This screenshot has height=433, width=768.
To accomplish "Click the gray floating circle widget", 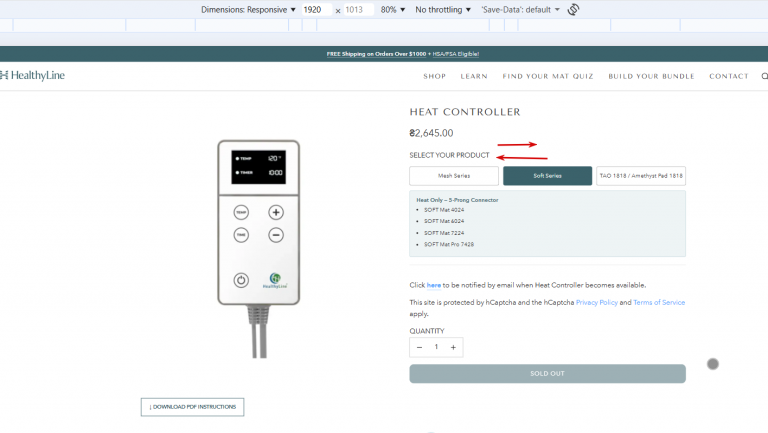I will [713, 364].
